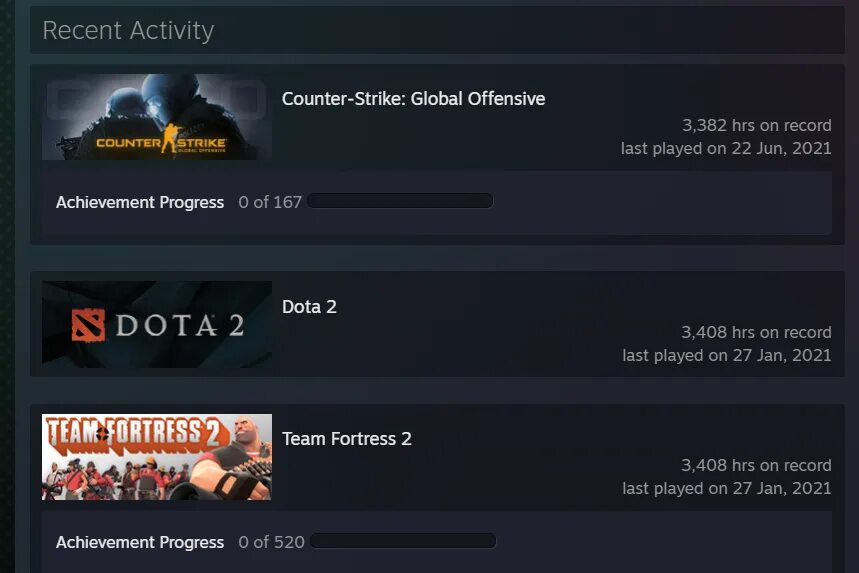This screenshot has height=573, width=859.
Task: Click Dota 2's 3,408 hrs on record
Action: (x=756, y=333)
